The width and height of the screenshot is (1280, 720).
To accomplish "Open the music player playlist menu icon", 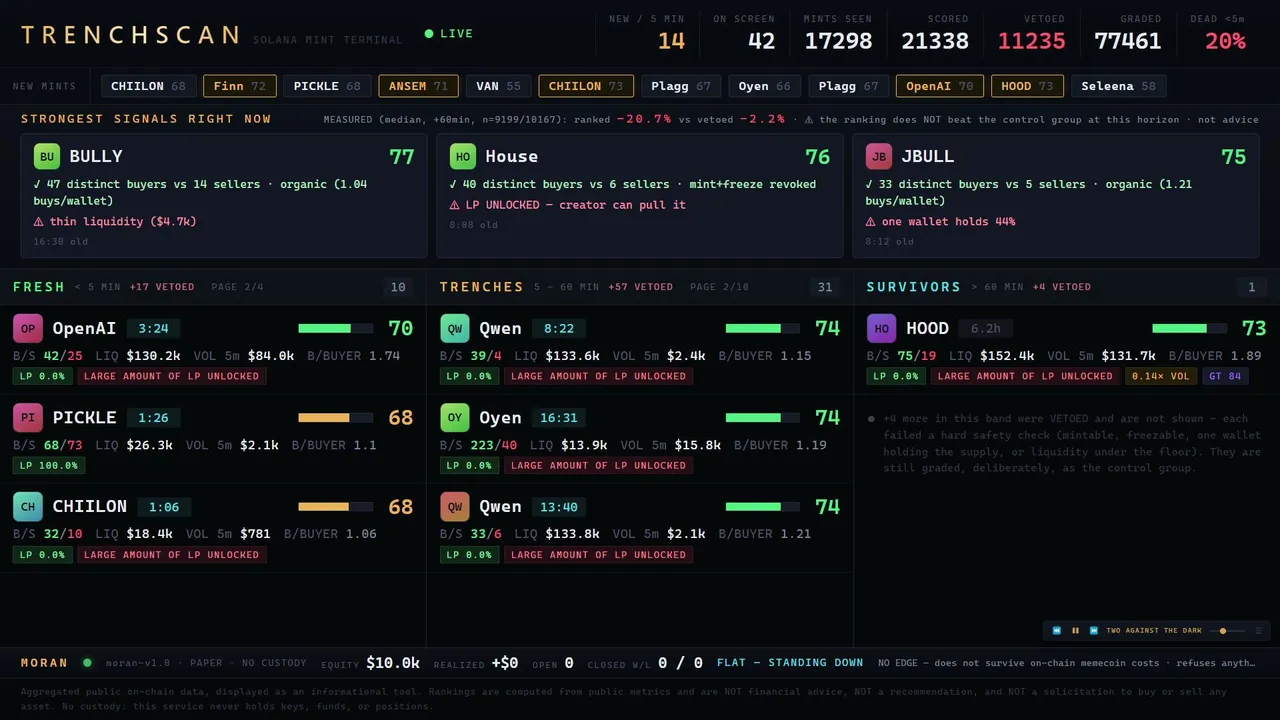I will 1258,631.
